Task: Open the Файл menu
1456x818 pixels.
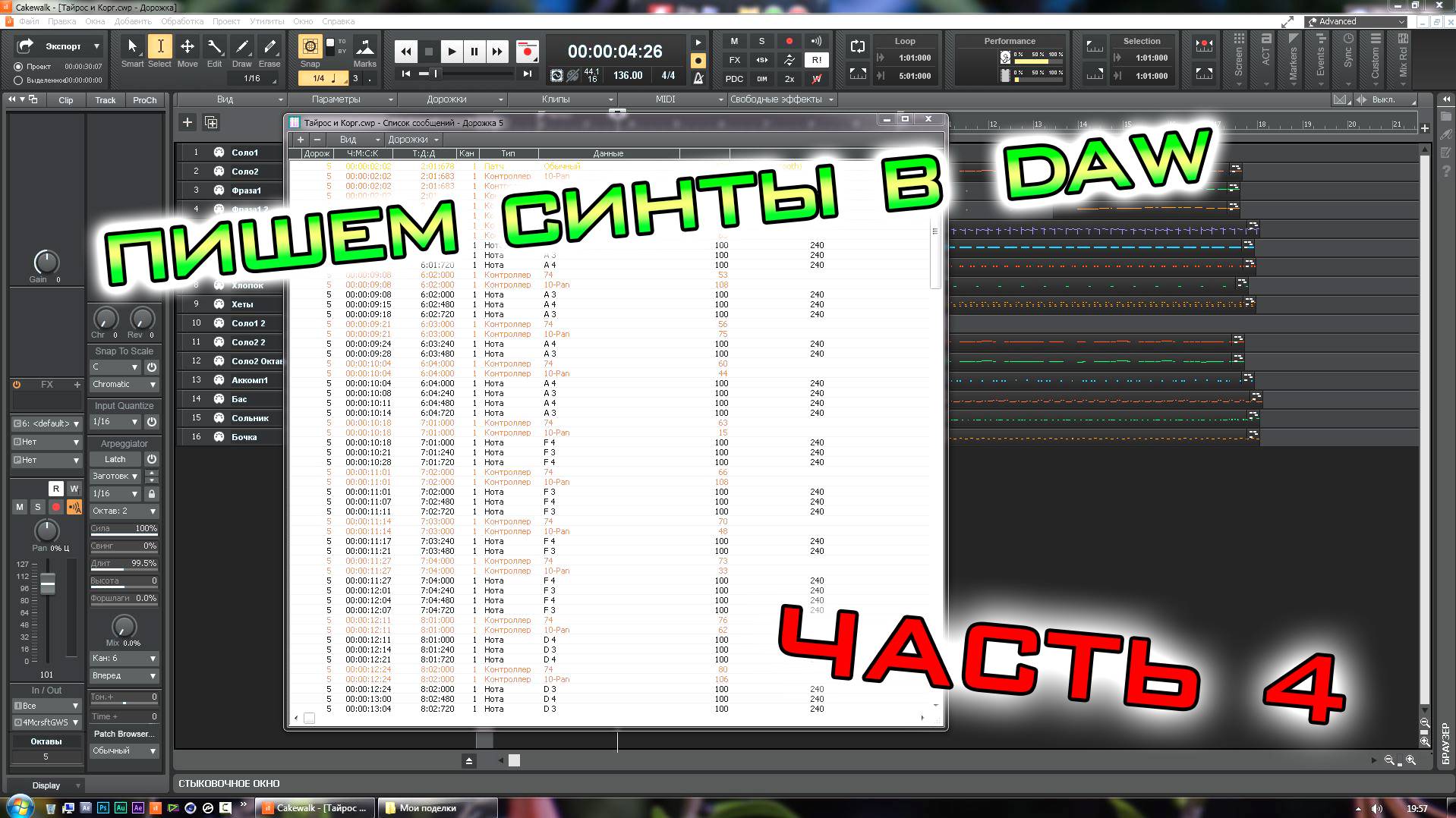Action: tap(28, 21)
